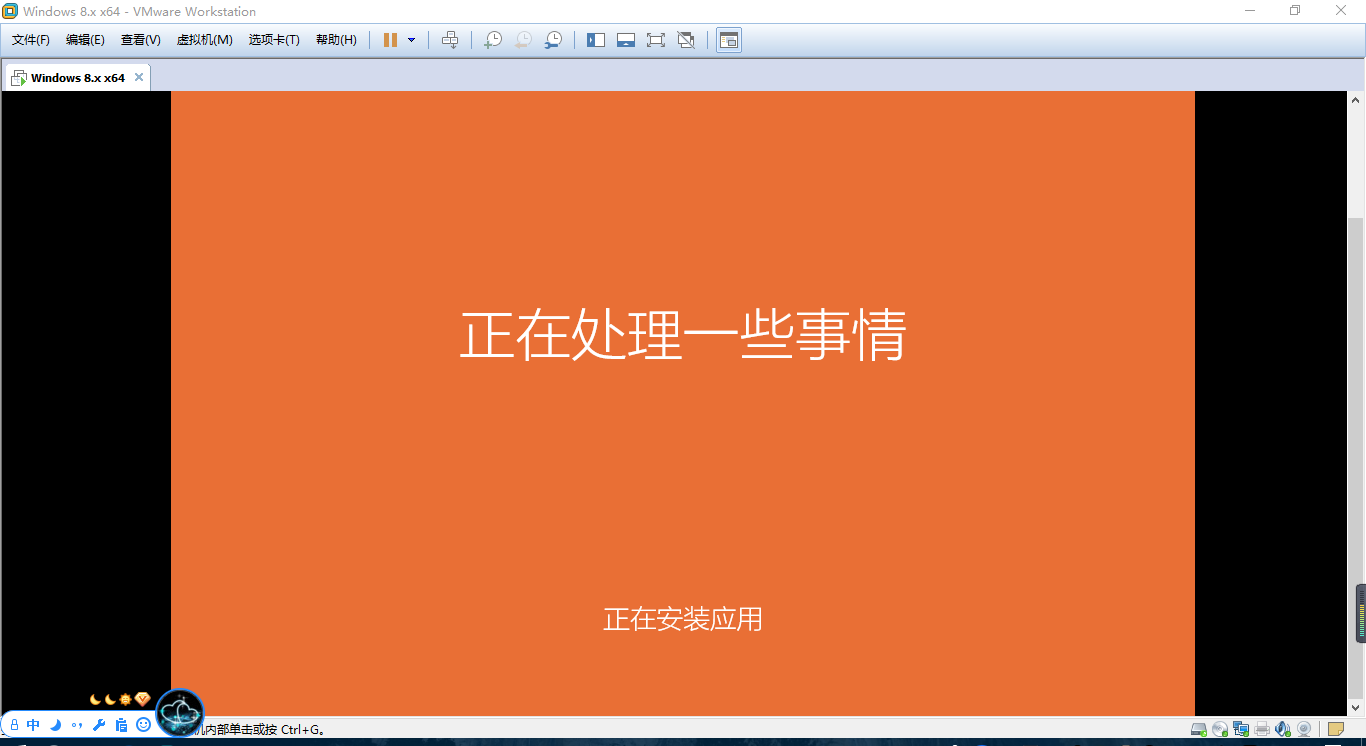This screenshot has width=1366, height=746.
Task: Send Ctrl+Alt+Del to the virtual machine
Action: click(x=450, y=40)
